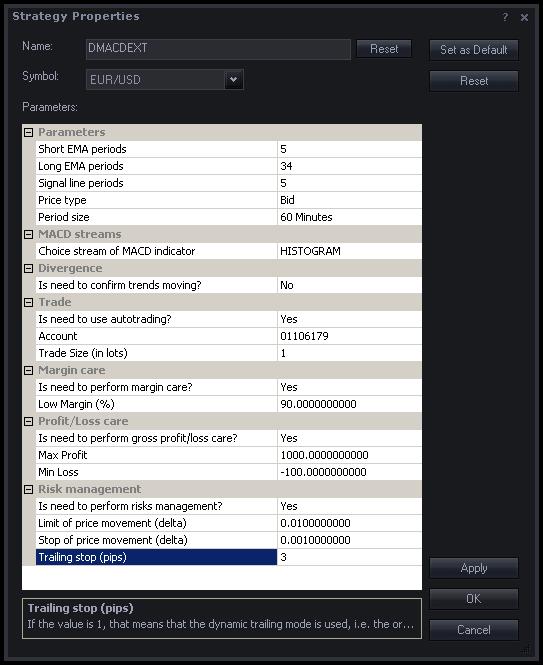Collapse the Margin care group
Image resolution: width=543 pixels, height=665 pixels.
[x=28, y=370]
